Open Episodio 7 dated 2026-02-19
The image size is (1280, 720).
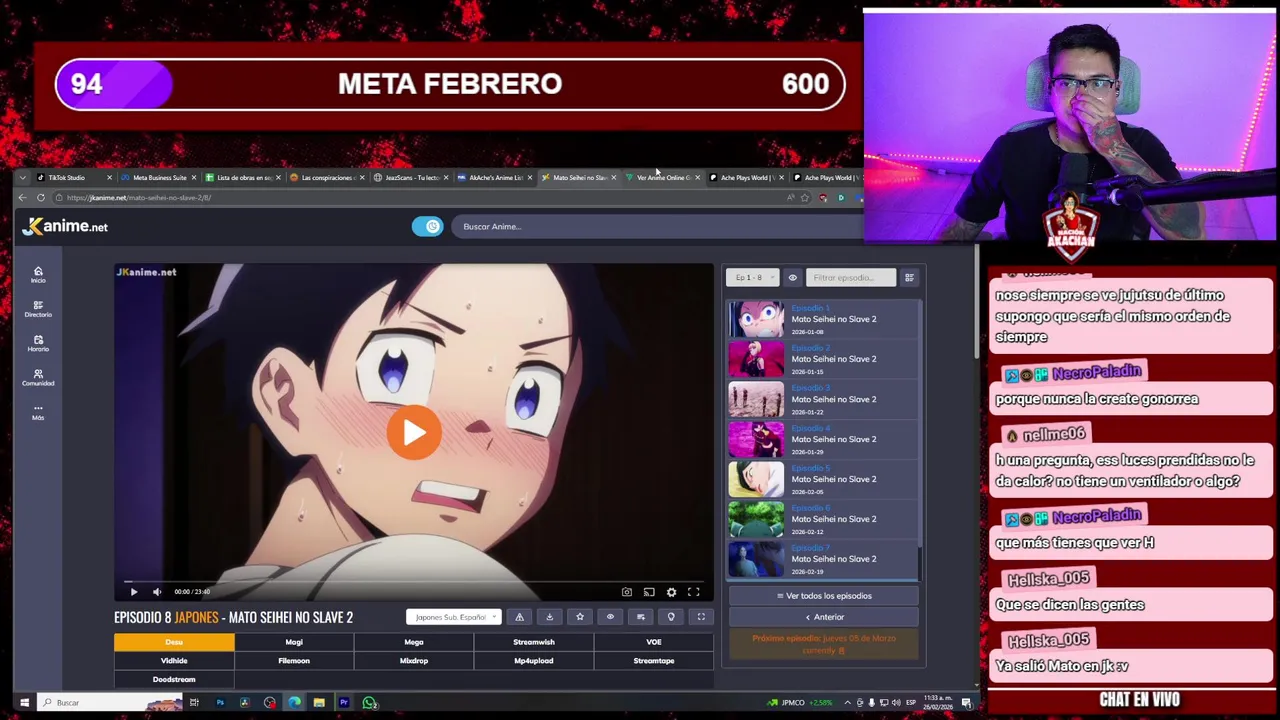pyautogui.click(x=822, y=559)
